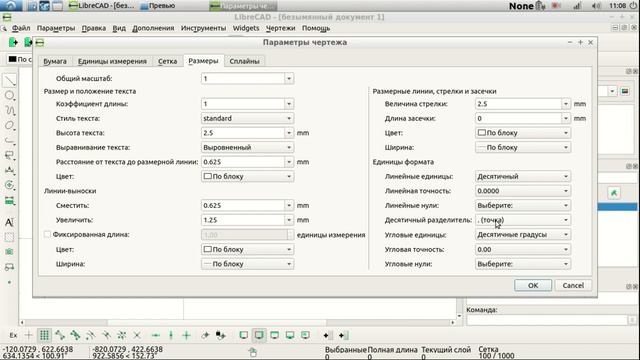Open the Линейные нули dropdown

pyautogui.click(x=523, y=205)
